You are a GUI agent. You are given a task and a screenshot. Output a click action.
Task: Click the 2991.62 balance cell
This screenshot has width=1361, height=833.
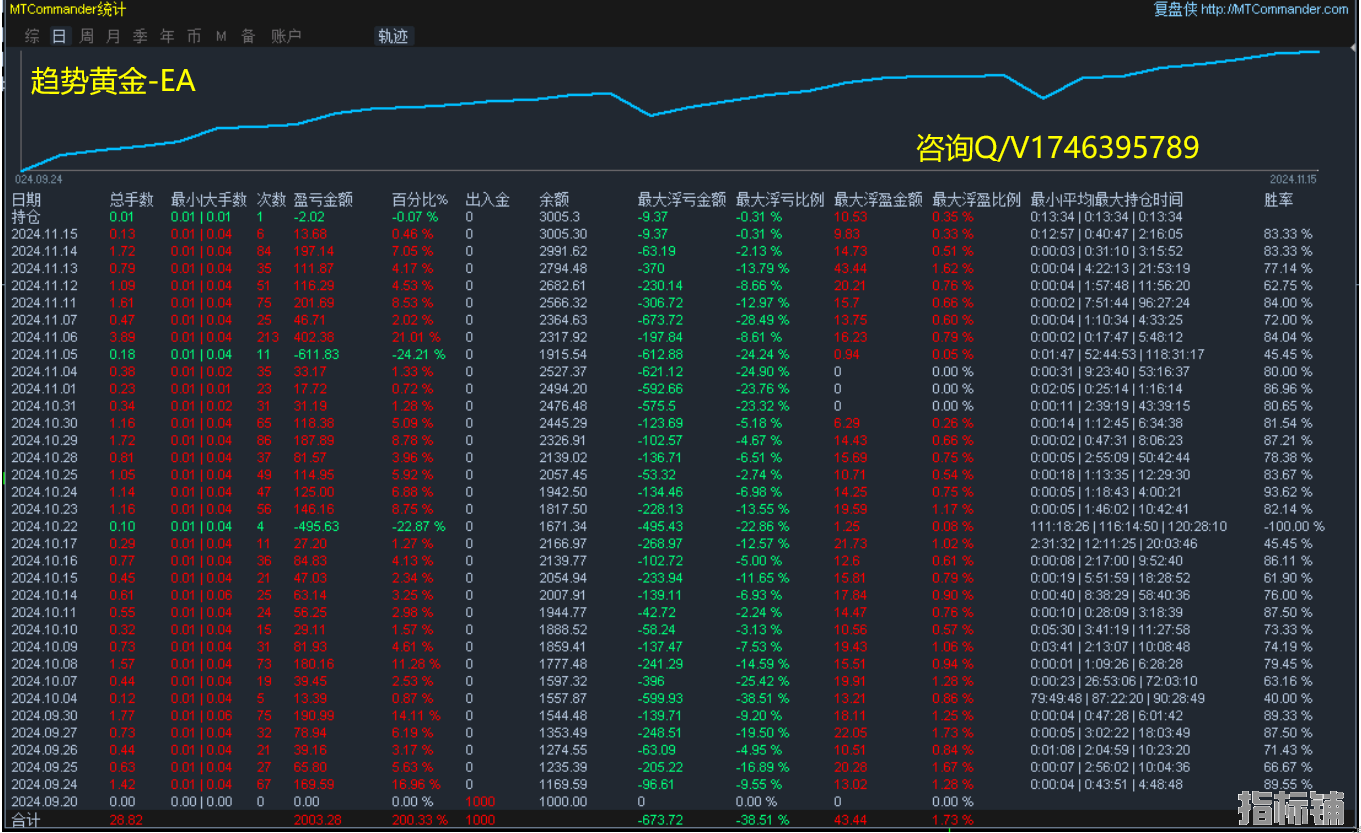tap(563, 251)
